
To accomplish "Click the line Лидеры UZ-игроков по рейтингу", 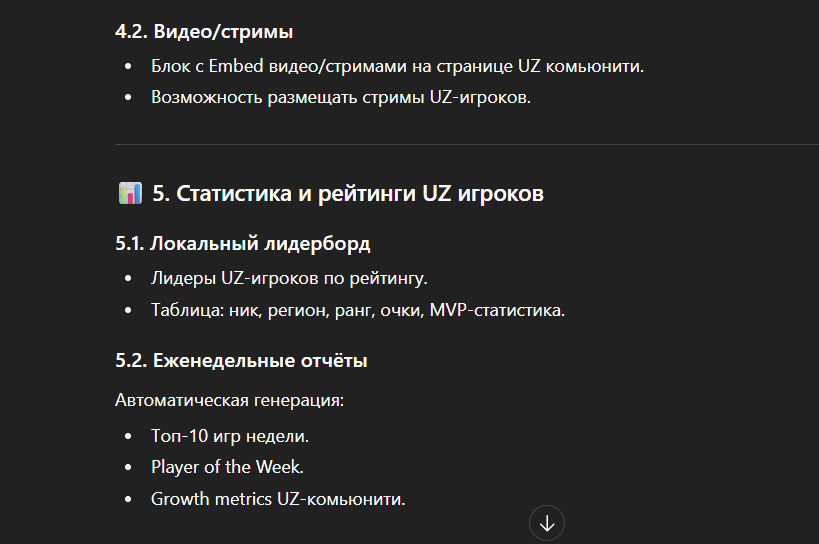I will pos(289,278).
